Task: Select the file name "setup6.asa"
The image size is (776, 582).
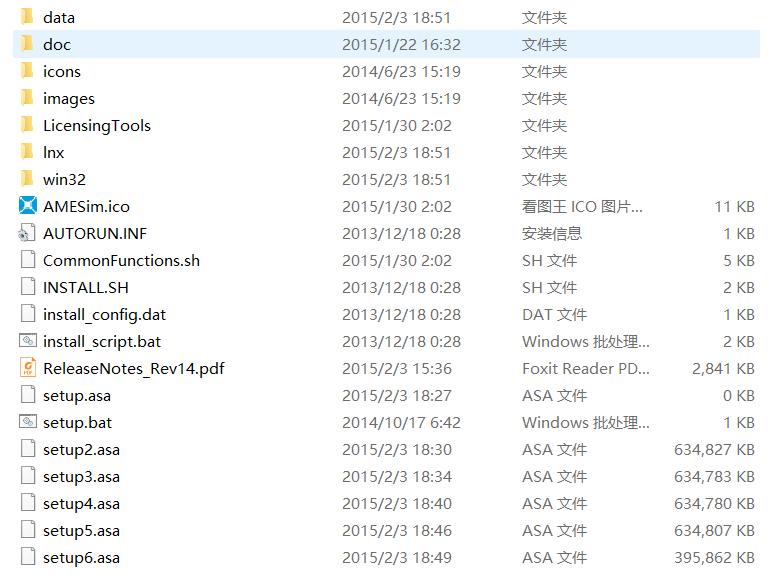Action: (81, 558)
